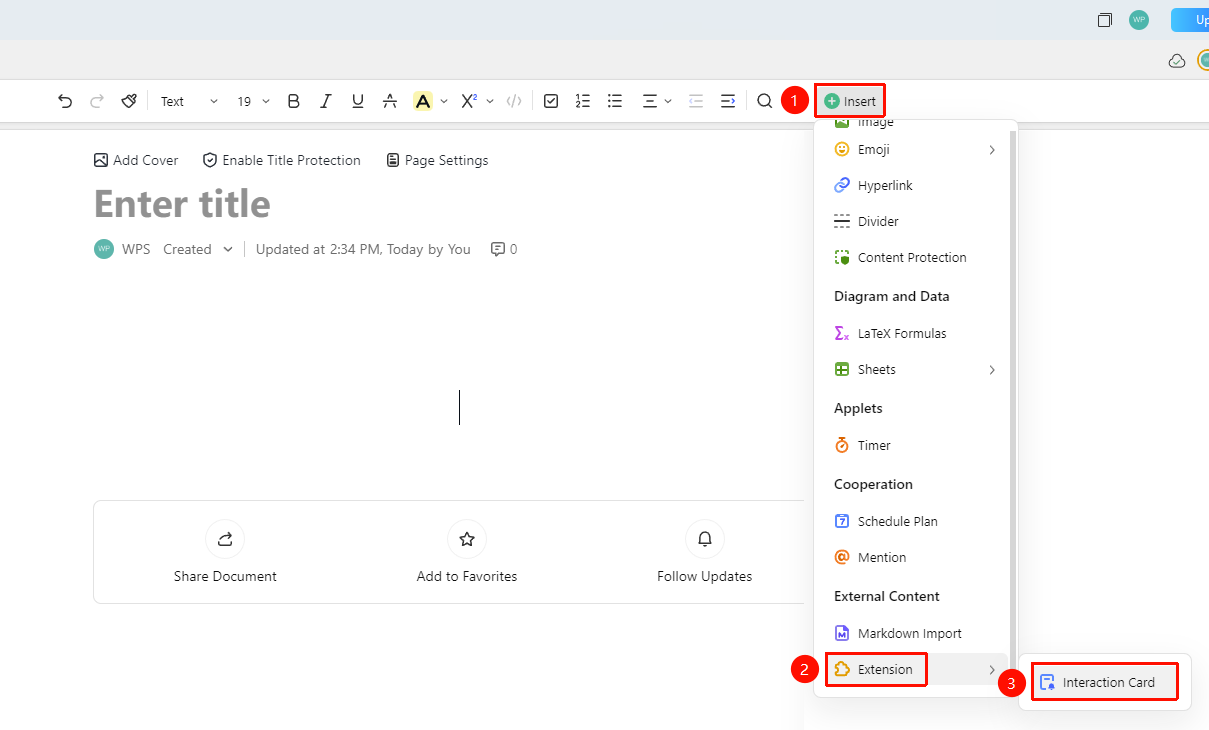The width and height of the screenshot is (1209, 730).
Task: Choose Content Protection menu item
Action: pyautogui.click(x=914, y=258)
